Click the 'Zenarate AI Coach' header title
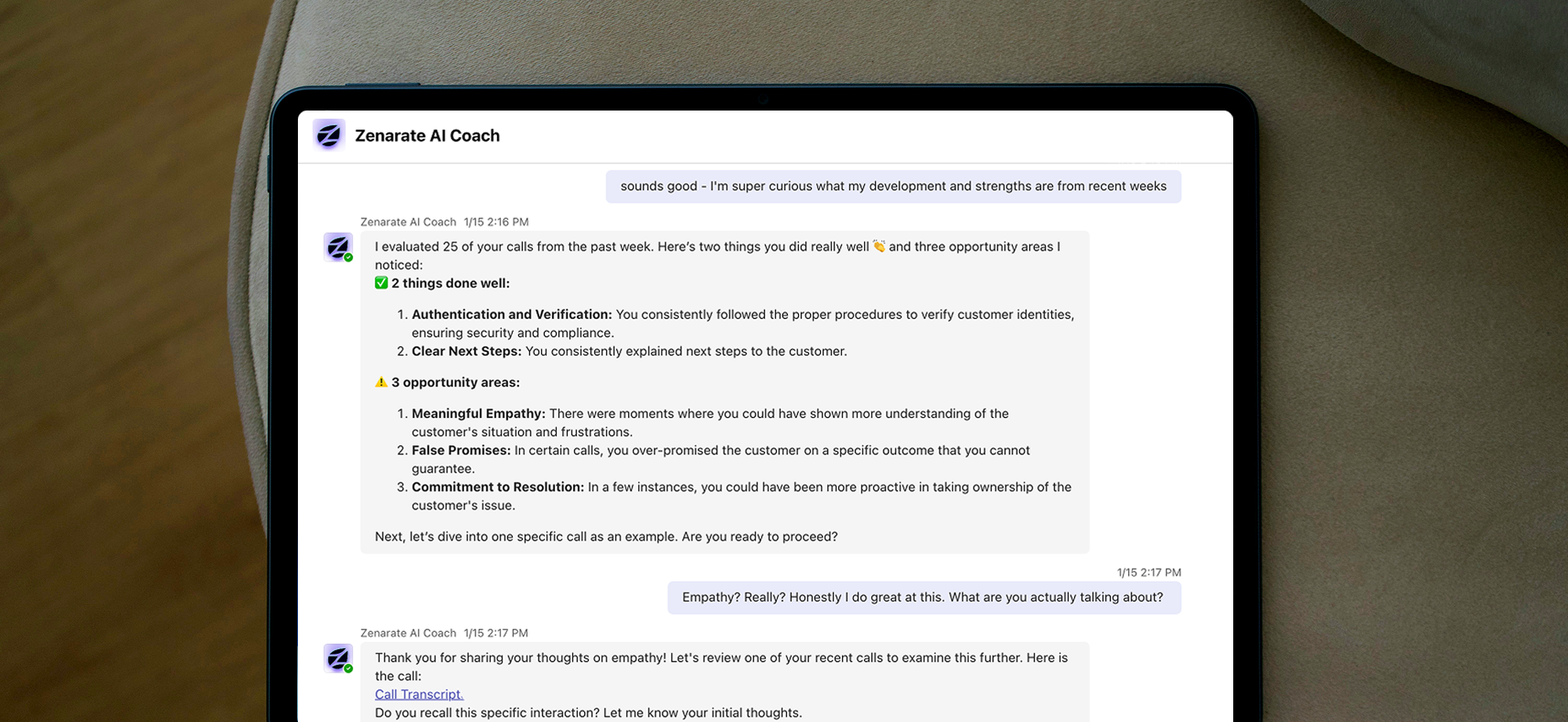 pos(427,136)
